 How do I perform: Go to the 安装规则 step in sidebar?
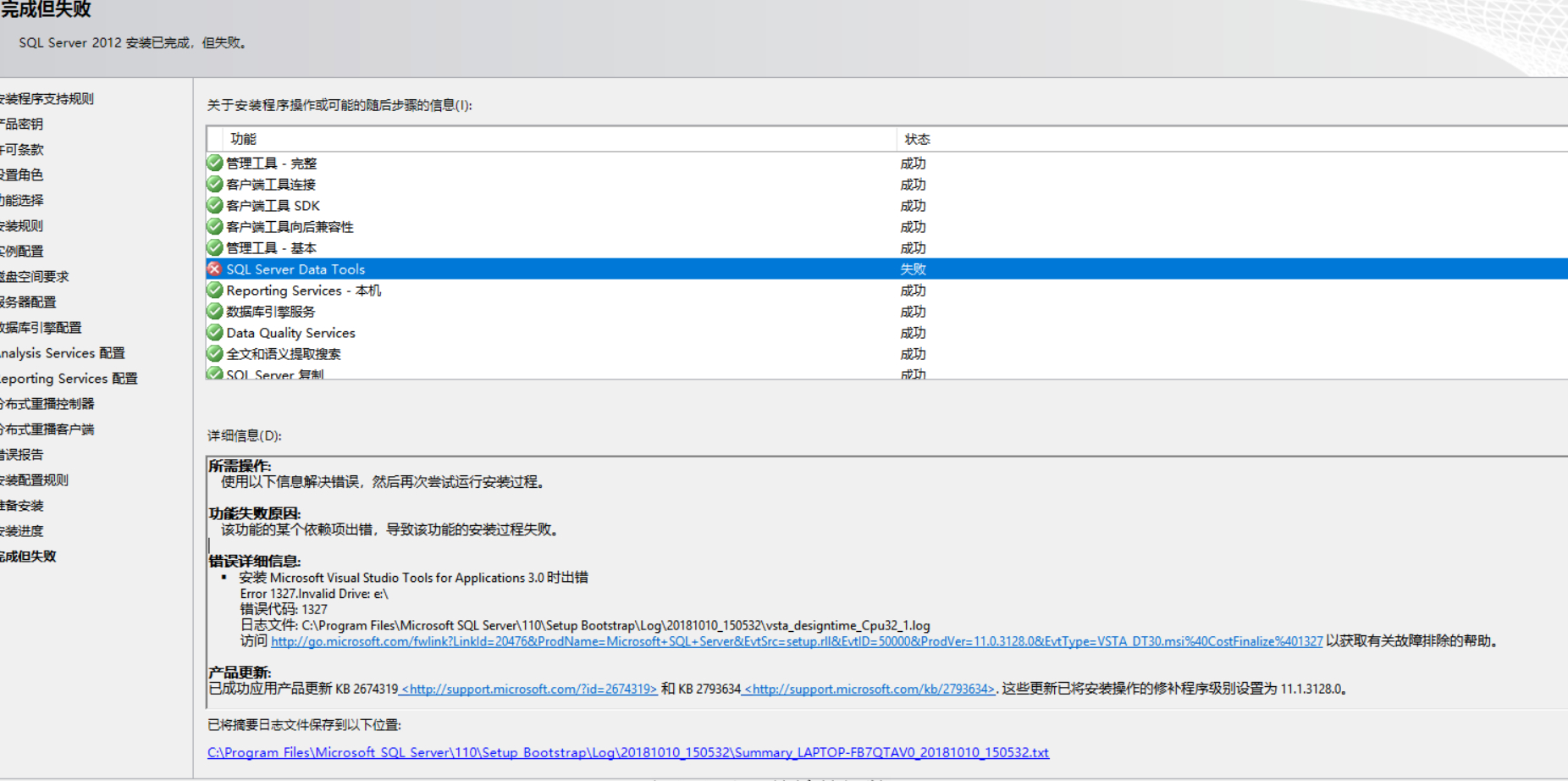point(21,226)
